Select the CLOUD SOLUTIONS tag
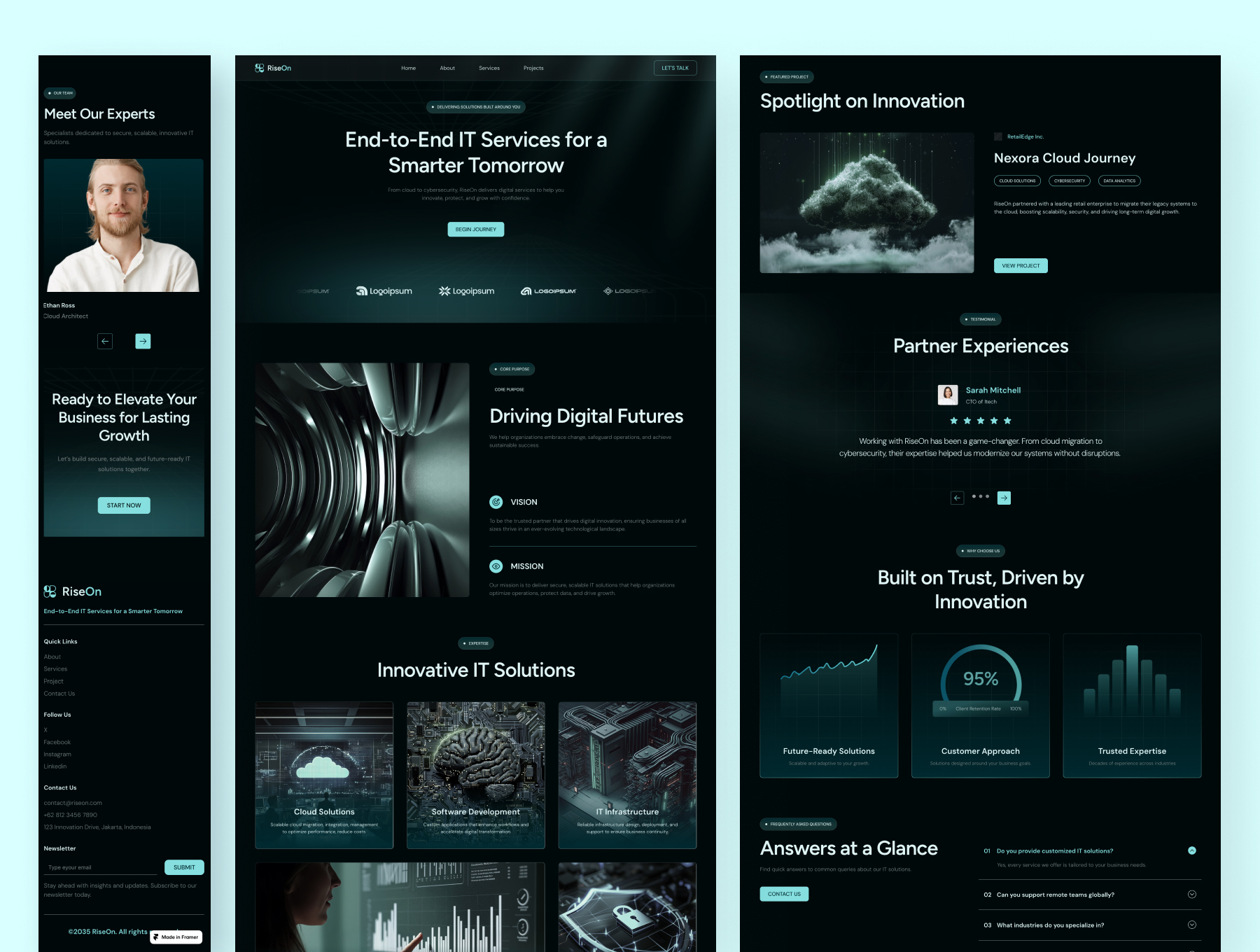The width and height of the screenshot is (1260, 952). pos(1017,181)
